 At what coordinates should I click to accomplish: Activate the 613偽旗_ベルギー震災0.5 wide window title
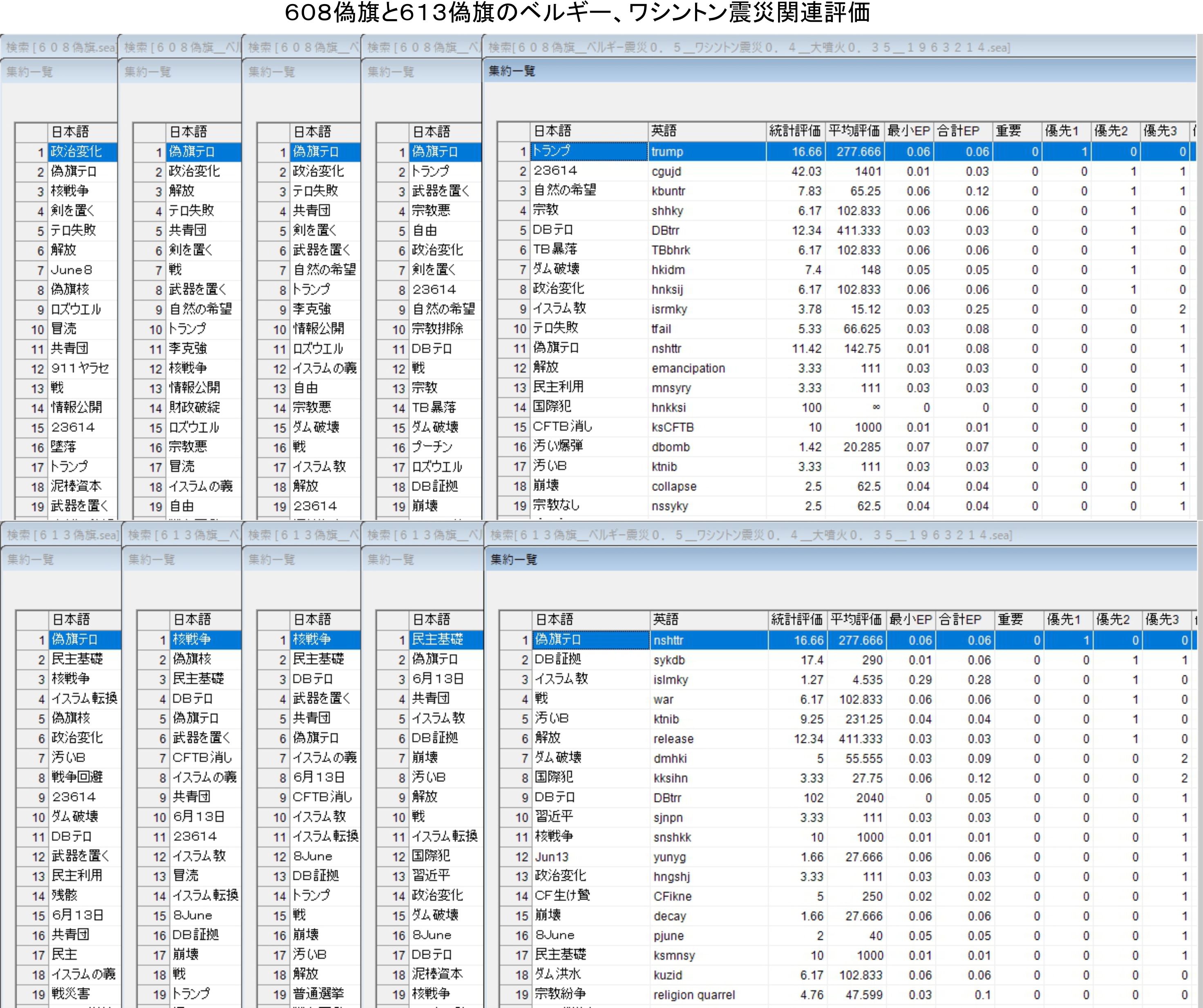[751, 535]
